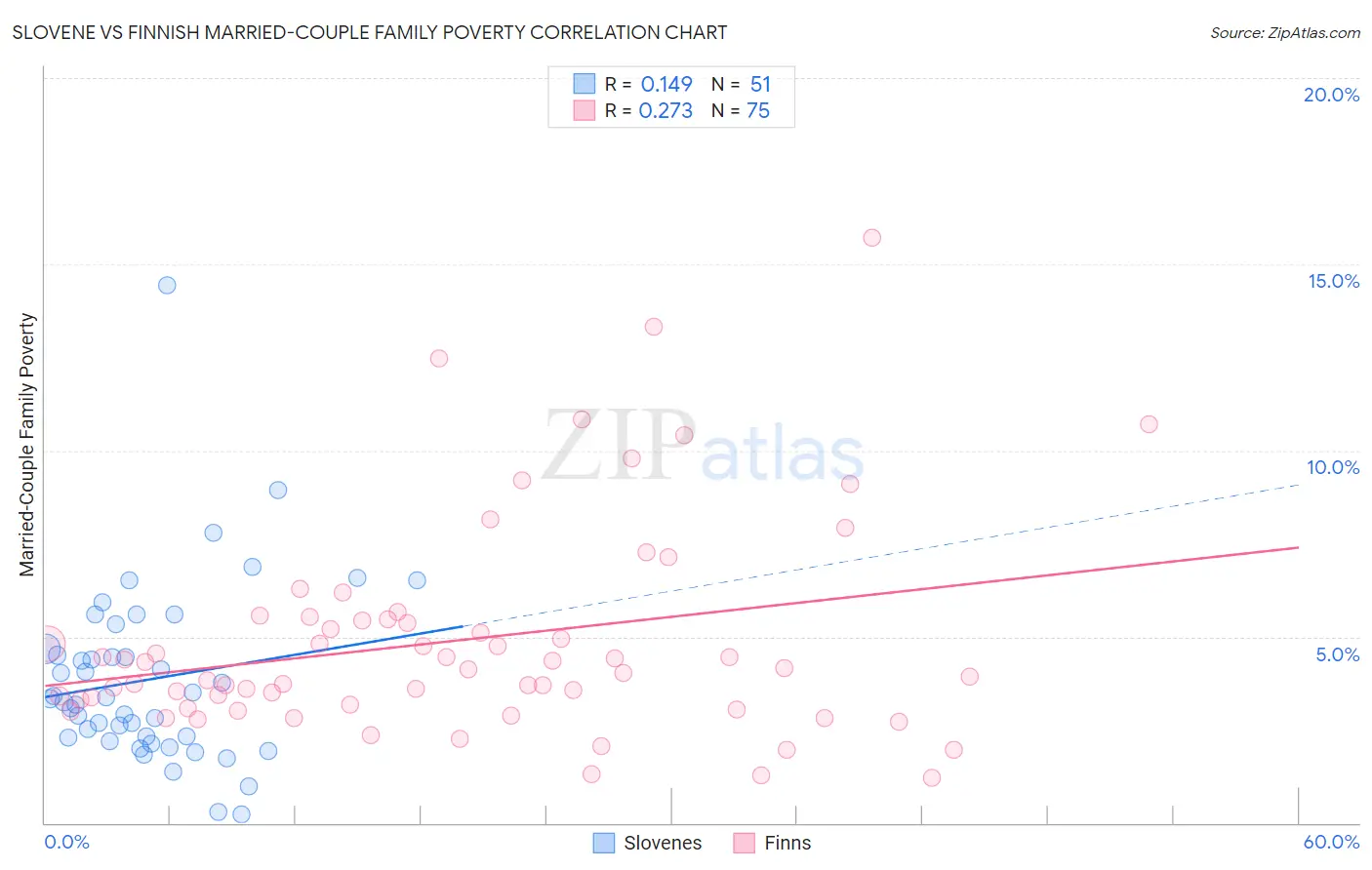
Task: Click the pink swatch beside R = 0.273
Action: (x=585, y=110)
